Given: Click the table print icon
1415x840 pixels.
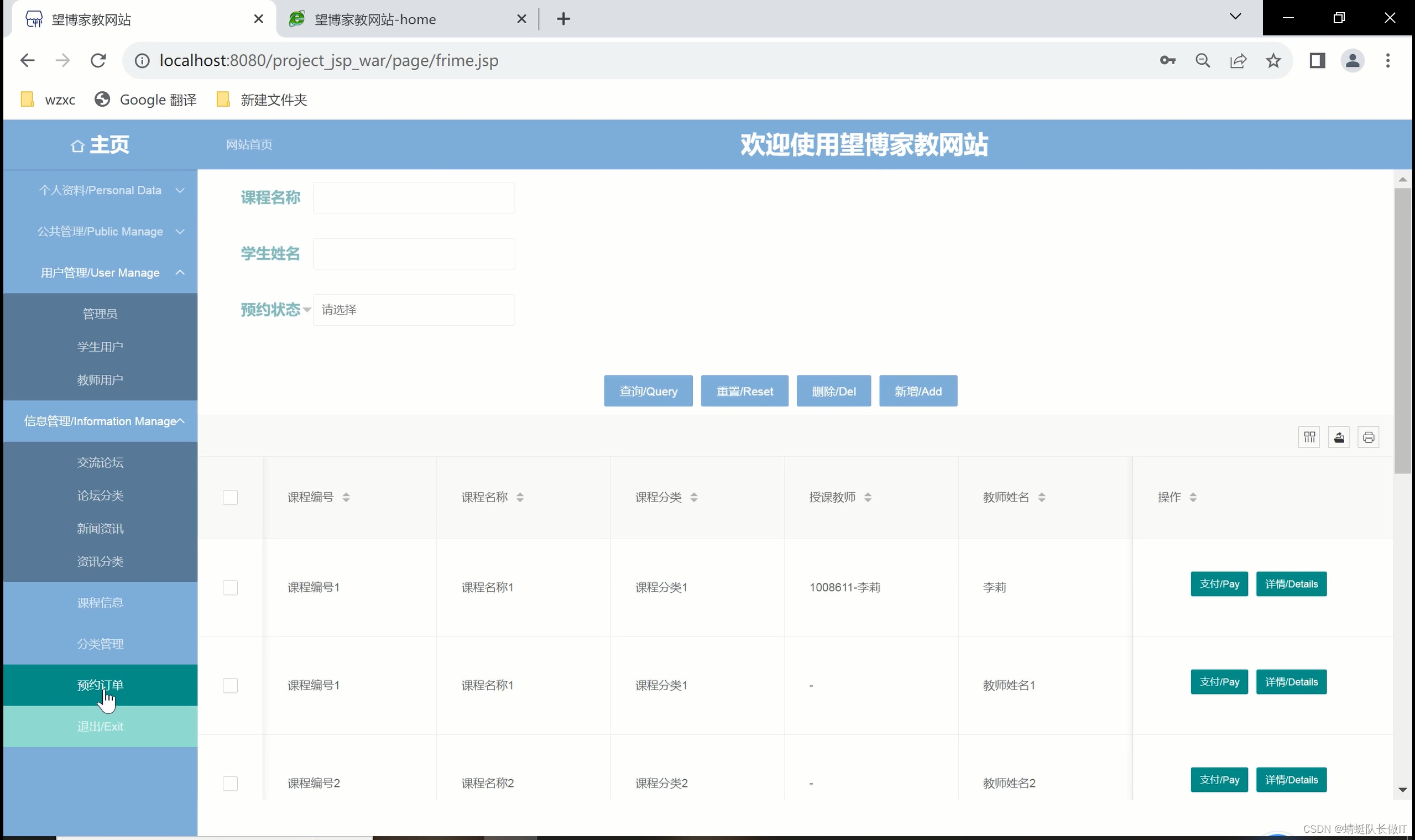Looking at the screenshot, I should 1368,437.
